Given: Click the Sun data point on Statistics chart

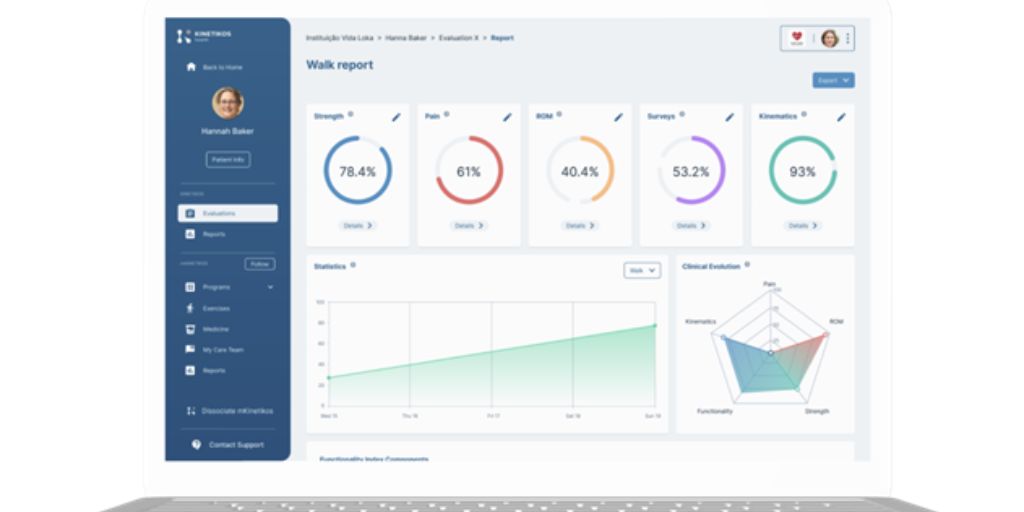Looking at the screenshot, I should tap(655, 325).
